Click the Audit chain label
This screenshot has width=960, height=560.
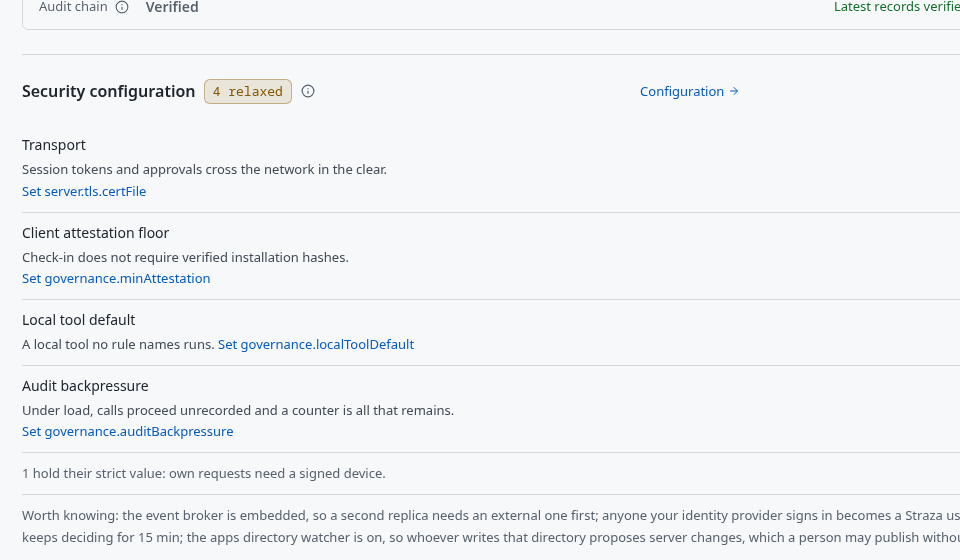pos(73,7)
